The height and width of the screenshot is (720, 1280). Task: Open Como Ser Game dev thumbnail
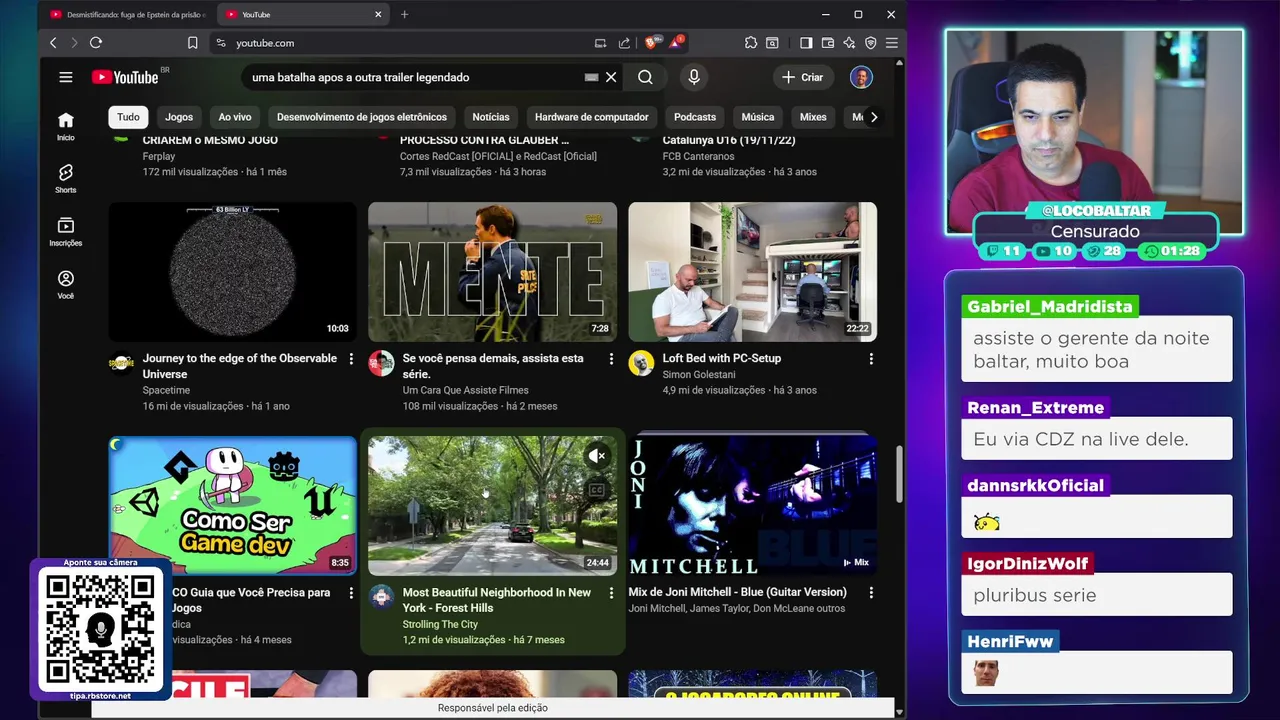coord(232,506)
